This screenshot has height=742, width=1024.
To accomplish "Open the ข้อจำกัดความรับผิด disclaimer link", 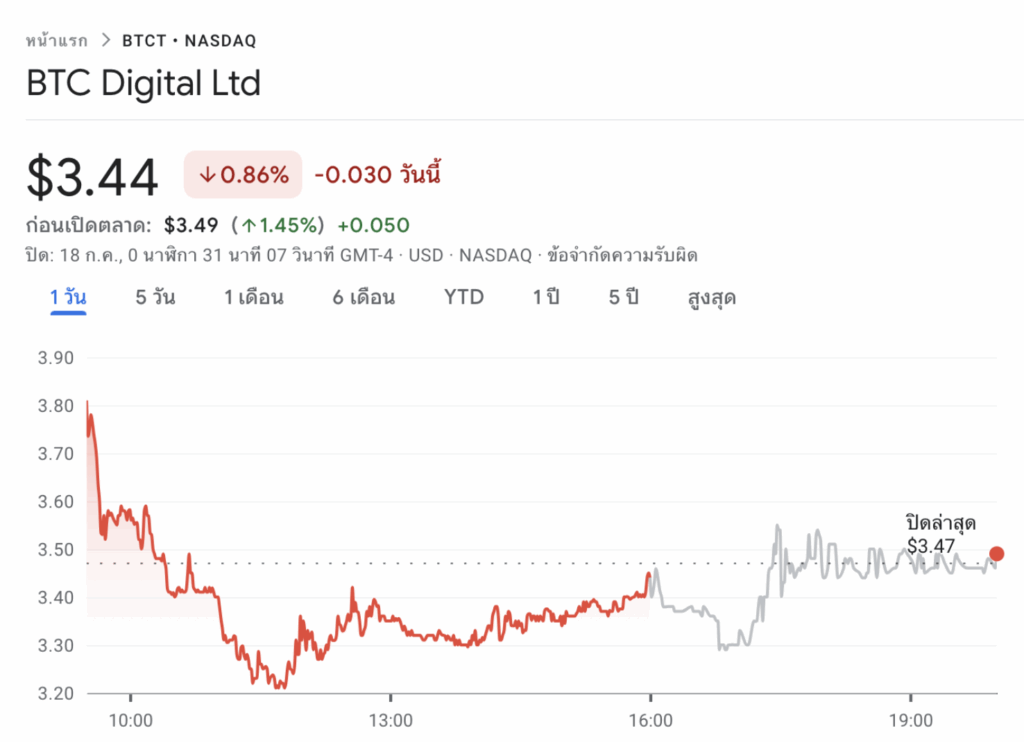I will [618, 255].
